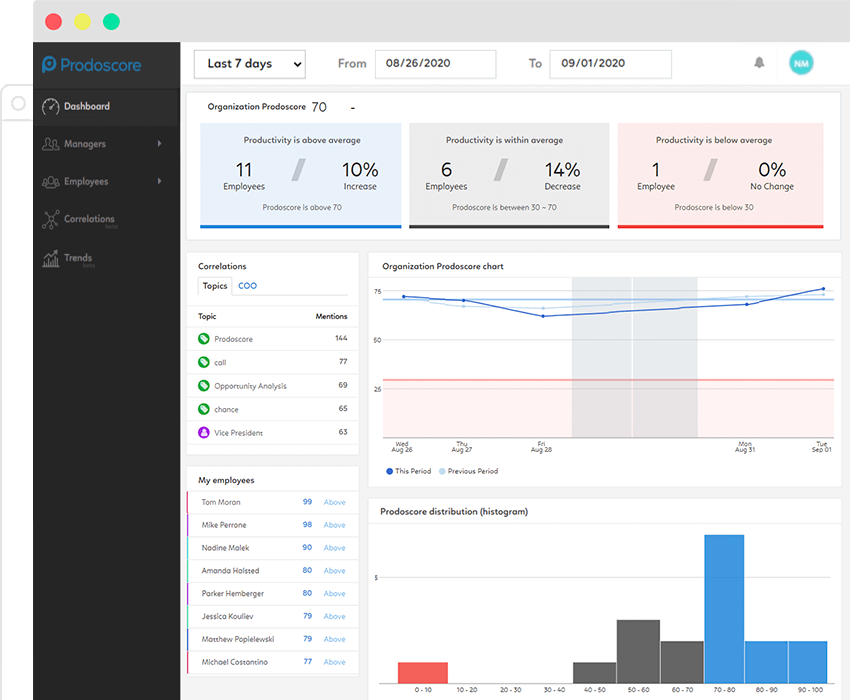This screenshot has height=700, width=850.
Task: Click the tall blue 70-80 histogram bar
Action: pos(724,609)
